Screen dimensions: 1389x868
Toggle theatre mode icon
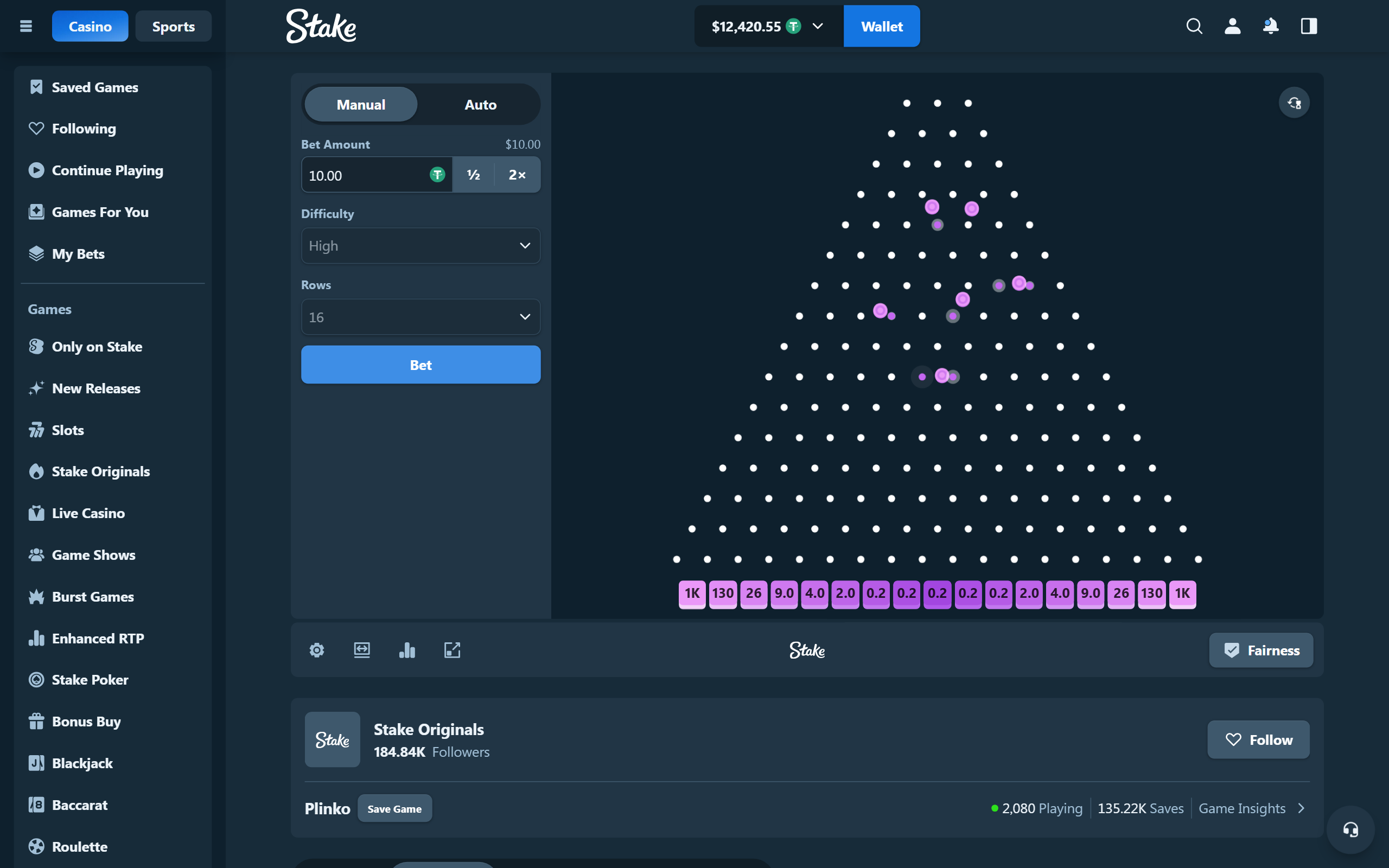click(361, 650)
